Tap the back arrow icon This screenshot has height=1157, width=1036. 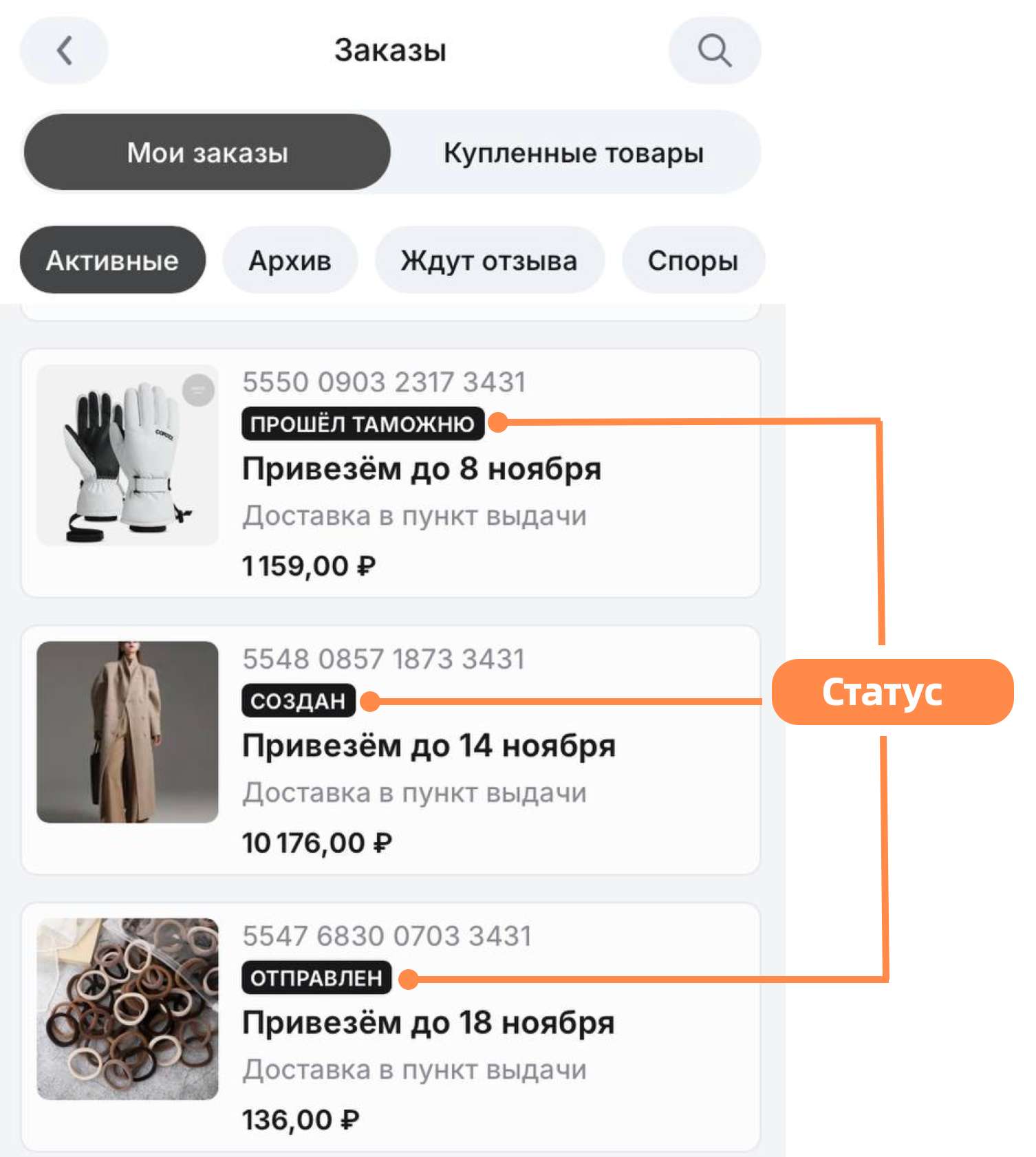[x=64, y=50]
